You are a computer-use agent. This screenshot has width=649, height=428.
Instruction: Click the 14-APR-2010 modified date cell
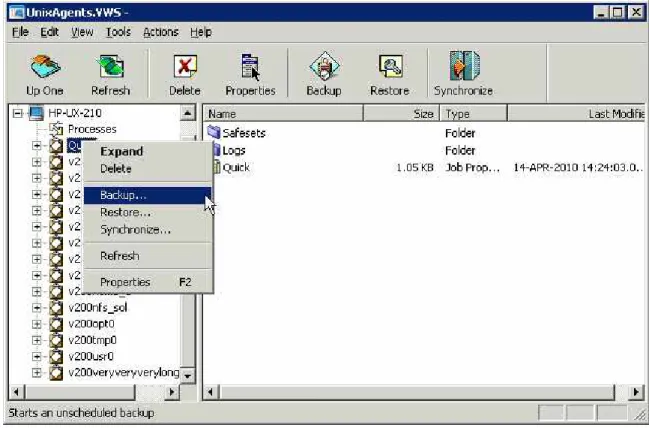(578, 168)
